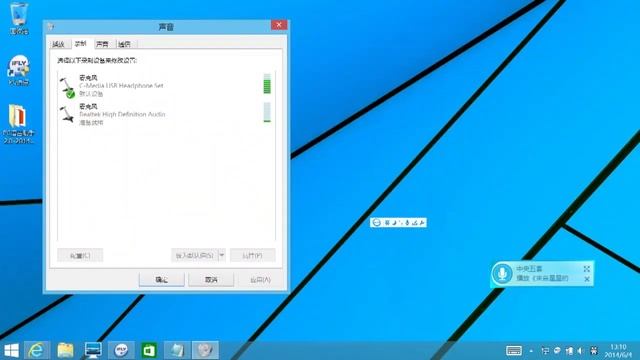The width and height of the screenshot is (640, 360).
Task: Click the input method tray icon
Action: point(594,351)
